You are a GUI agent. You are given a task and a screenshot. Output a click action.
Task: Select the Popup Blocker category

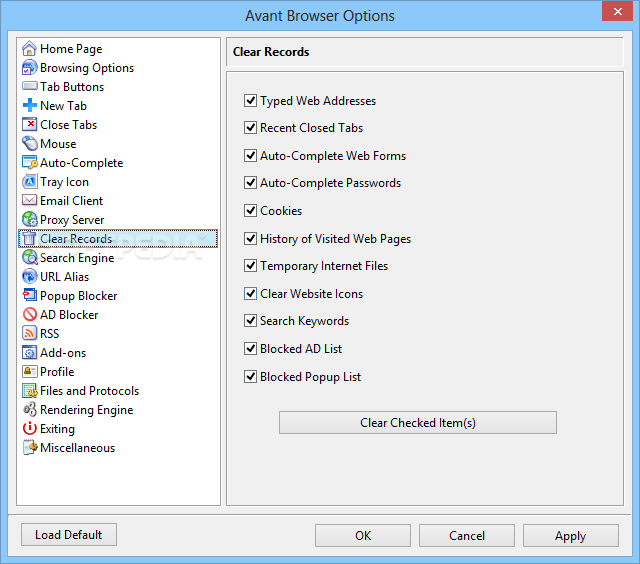(78, 296)
